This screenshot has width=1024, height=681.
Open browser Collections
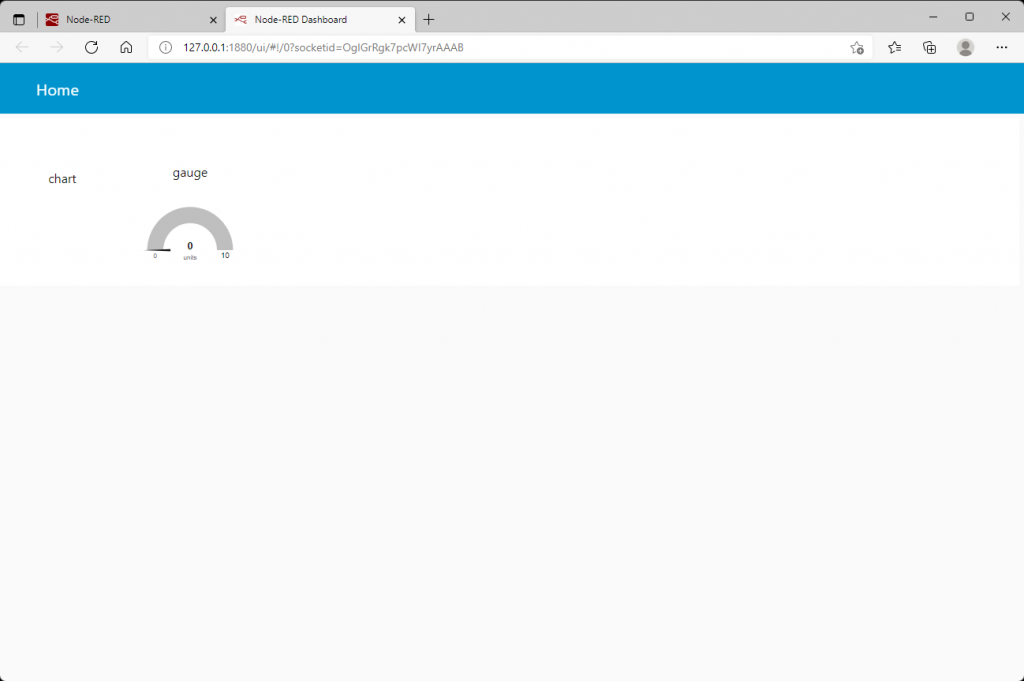[929, 48]
